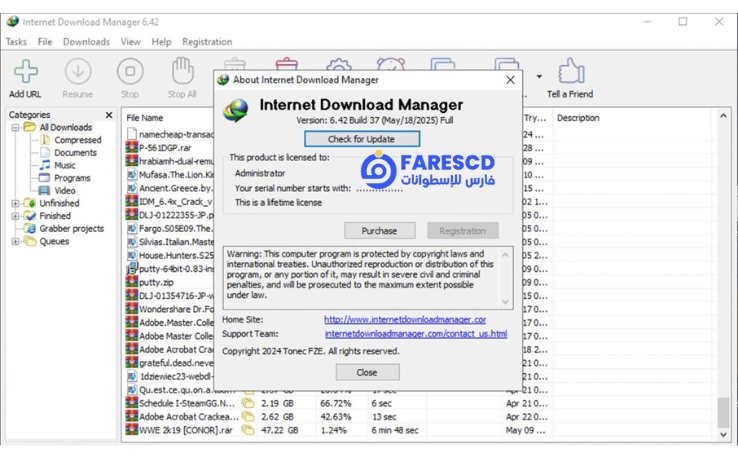Viewport: 738px width, 458px height.
Task: Click the IDM logo in About dialog
Action: coord(236,110)
